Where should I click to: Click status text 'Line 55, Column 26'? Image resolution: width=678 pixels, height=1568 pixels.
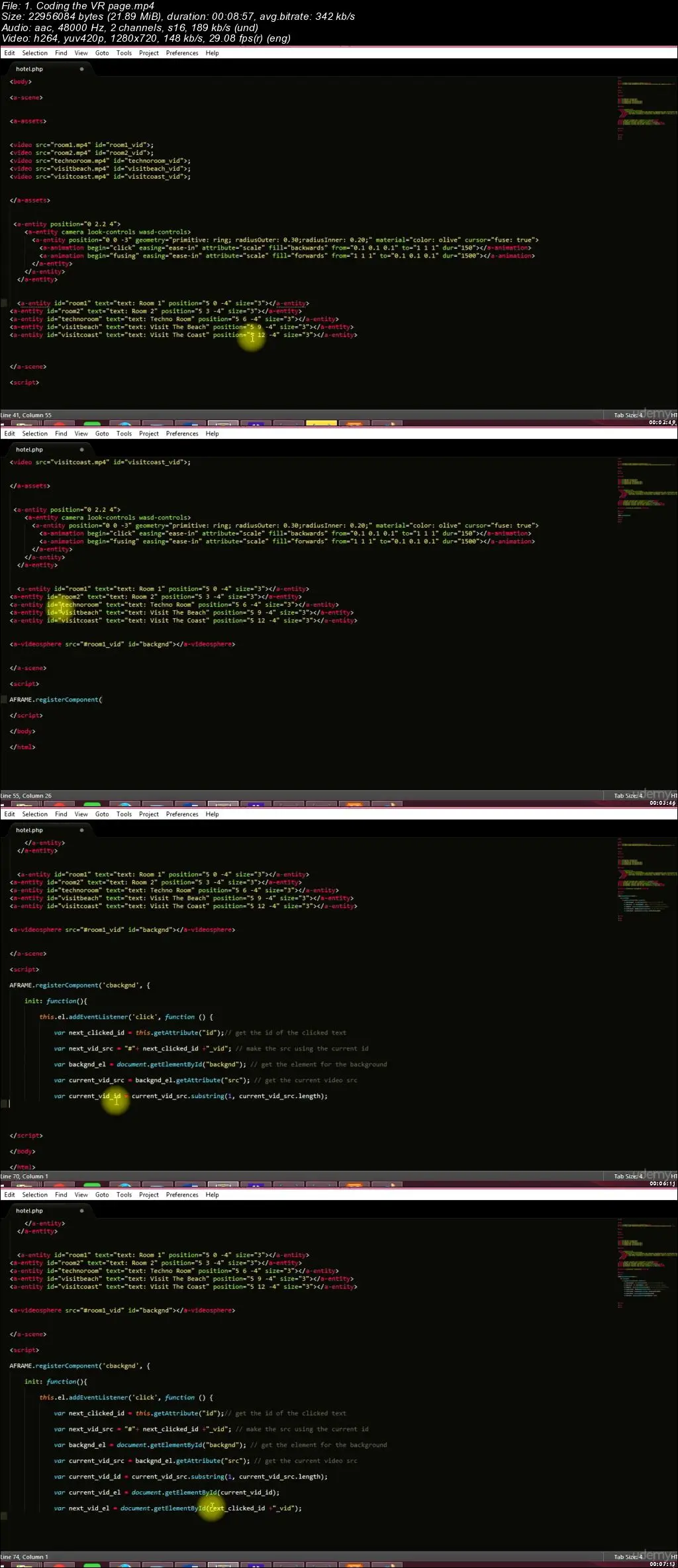[26, 796]
